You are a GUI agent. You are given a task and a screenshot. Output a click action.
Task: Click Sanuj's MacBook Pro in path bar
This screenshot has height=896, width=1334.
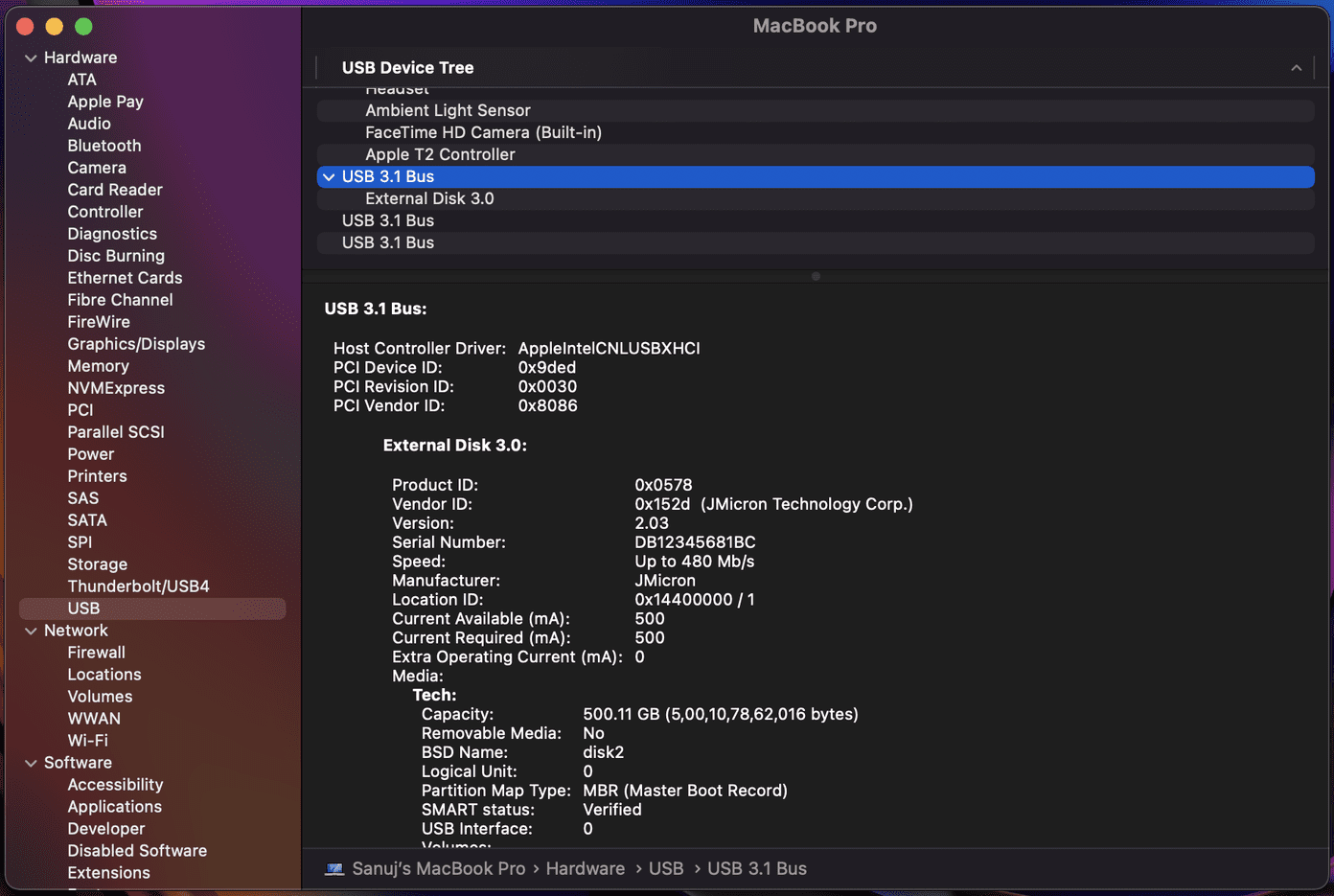(439, 869)
